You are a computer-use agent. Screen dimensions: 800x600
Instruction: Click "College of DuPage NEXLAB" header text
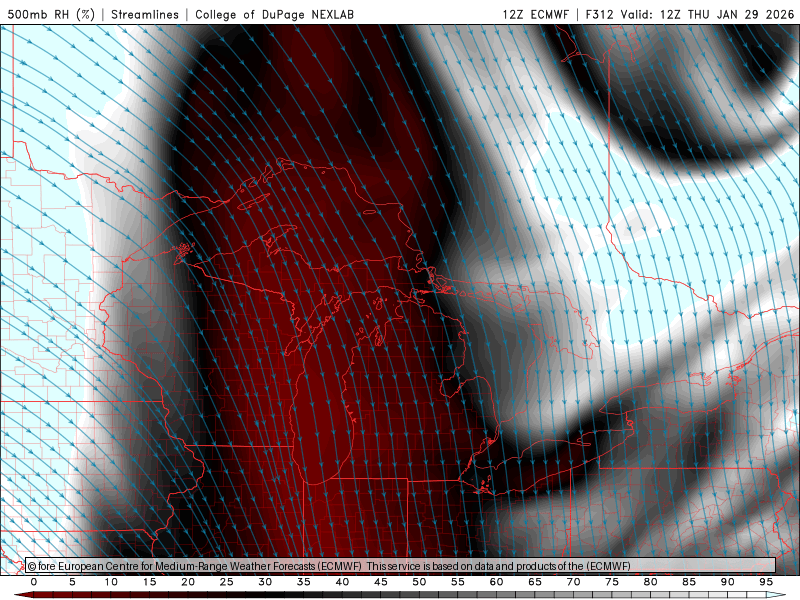coord(274,14)
